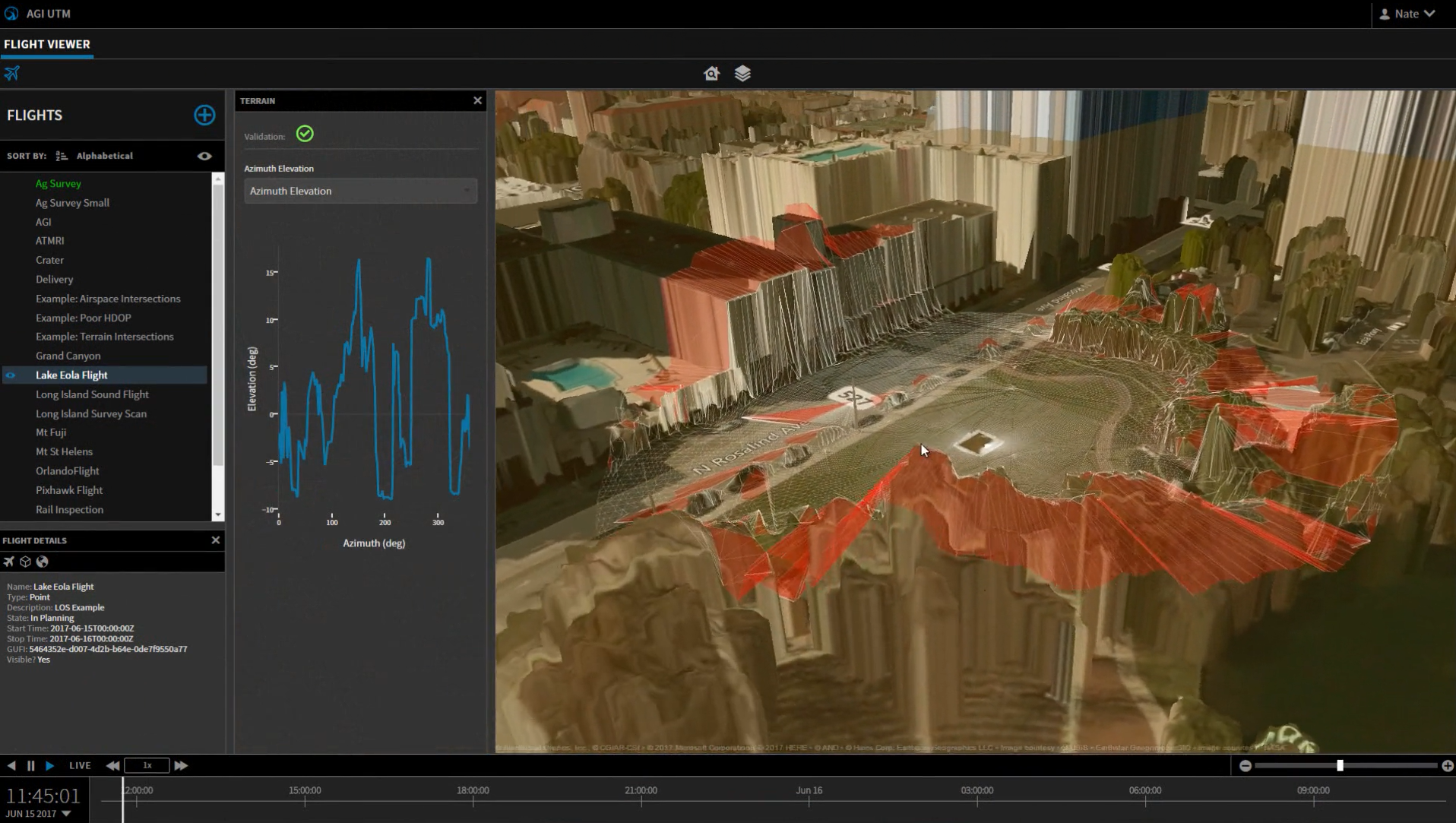Click the 21:00:00 timeline marker
This screenshot has height=823, width=1456.
641,790
